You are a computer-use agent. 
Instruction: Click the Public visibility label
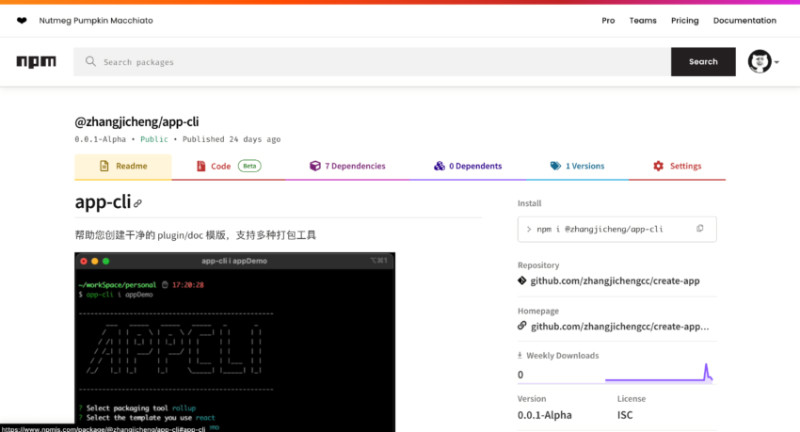[x=154, y=139]
